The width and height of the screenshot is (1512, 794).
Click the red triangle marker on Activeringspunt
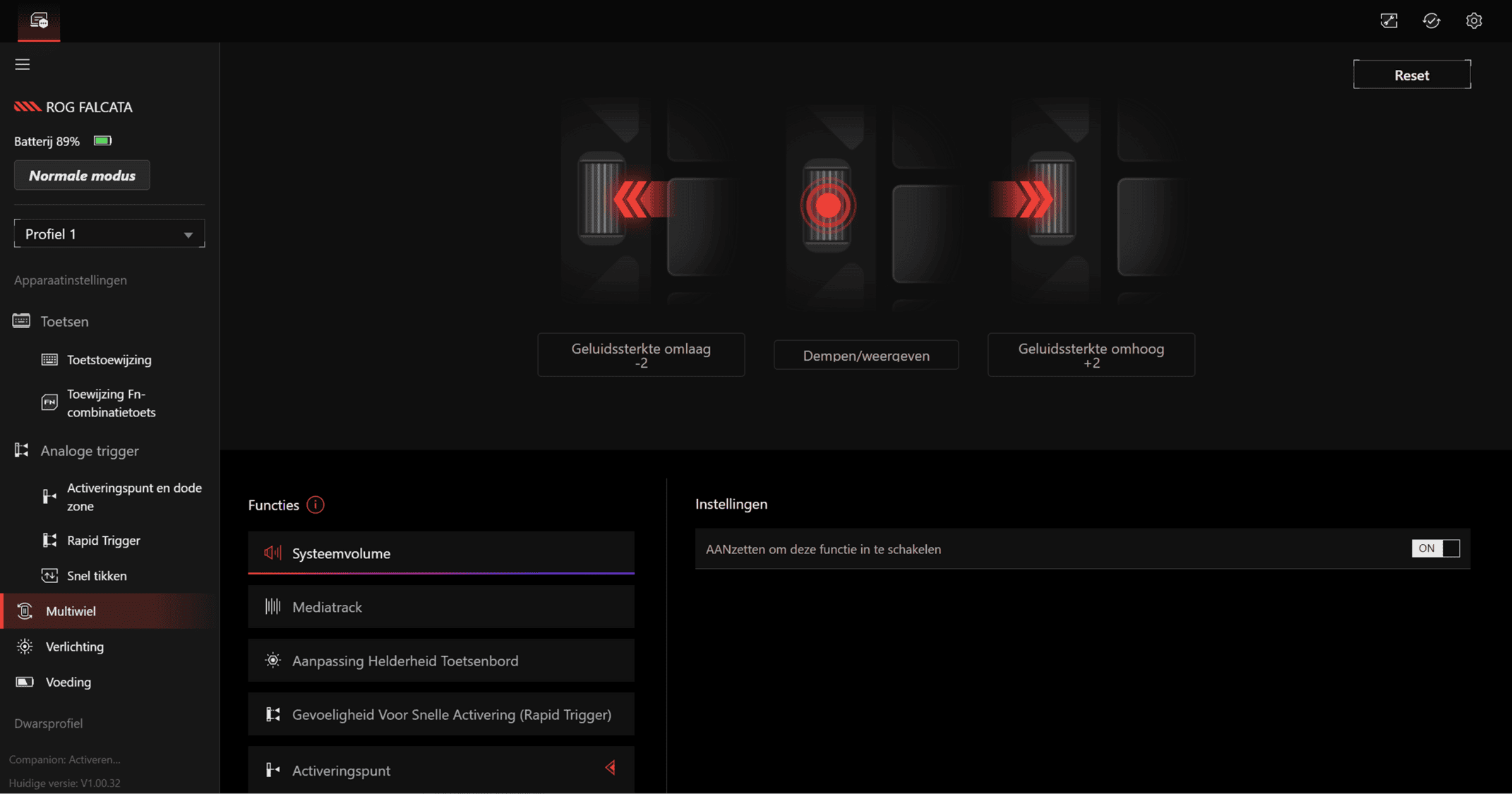(611, 768)
